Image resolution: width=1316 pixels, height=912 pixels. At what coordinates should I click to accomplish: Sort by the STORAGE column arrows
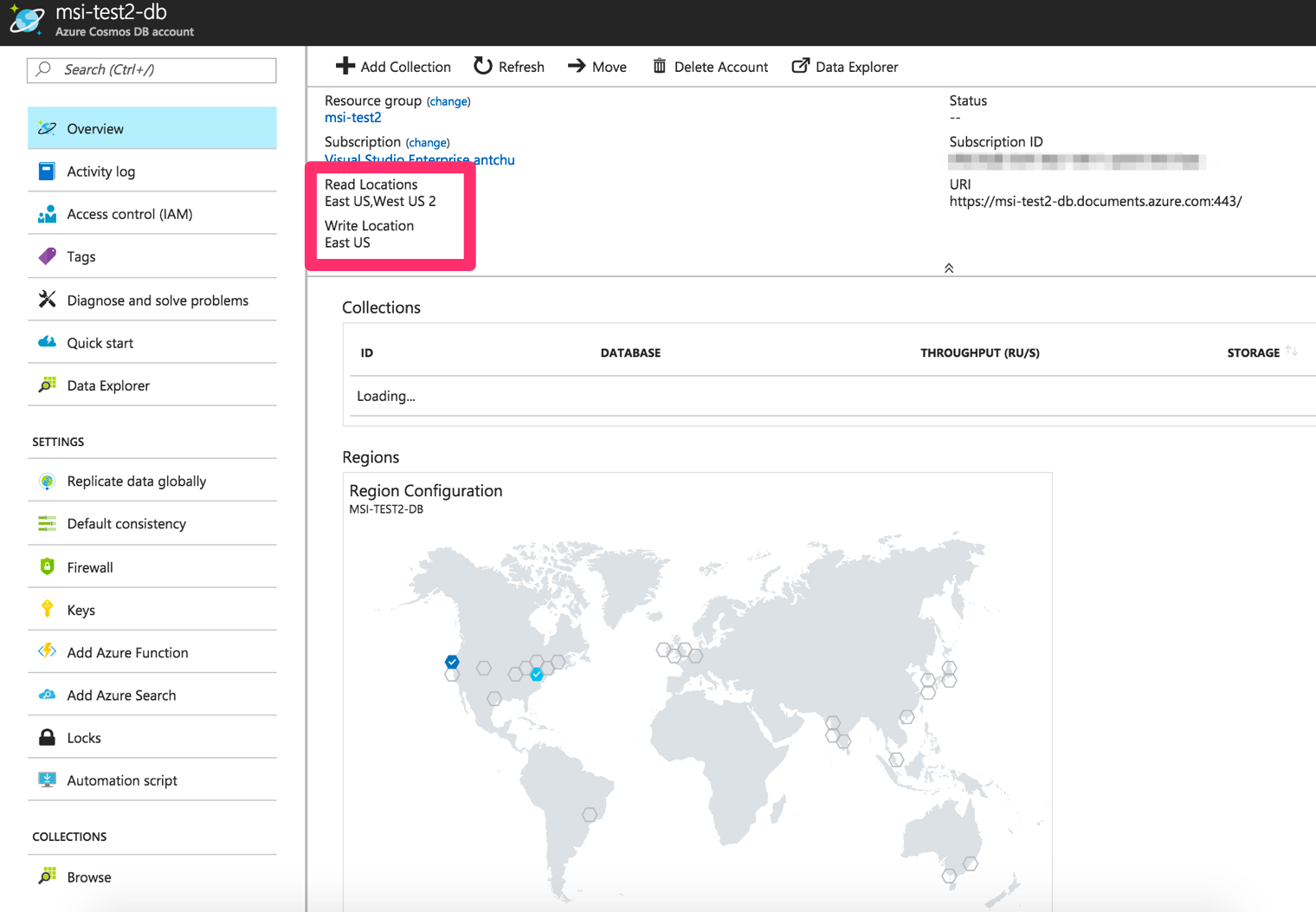click(1291, 352)
